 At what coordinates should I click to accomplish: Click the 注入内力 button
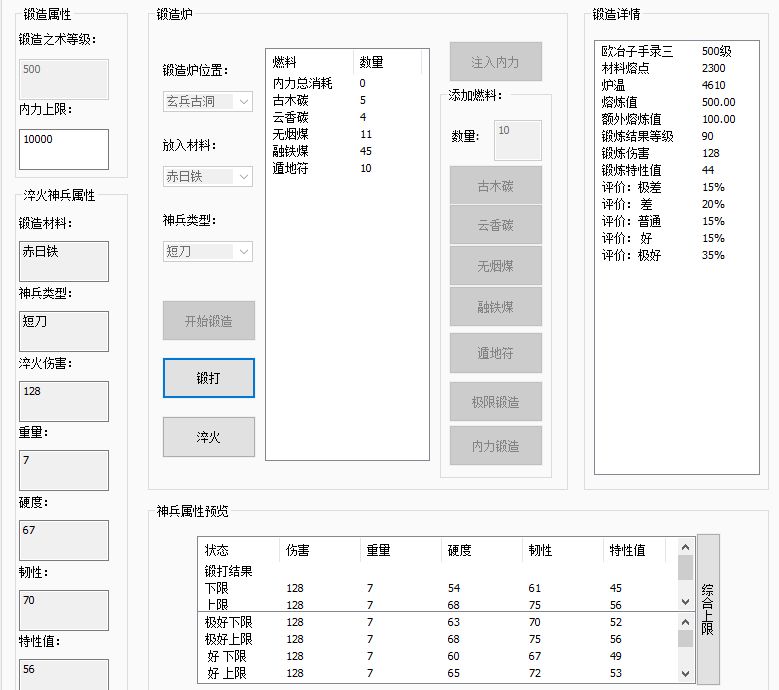click(x=496, y=62)
